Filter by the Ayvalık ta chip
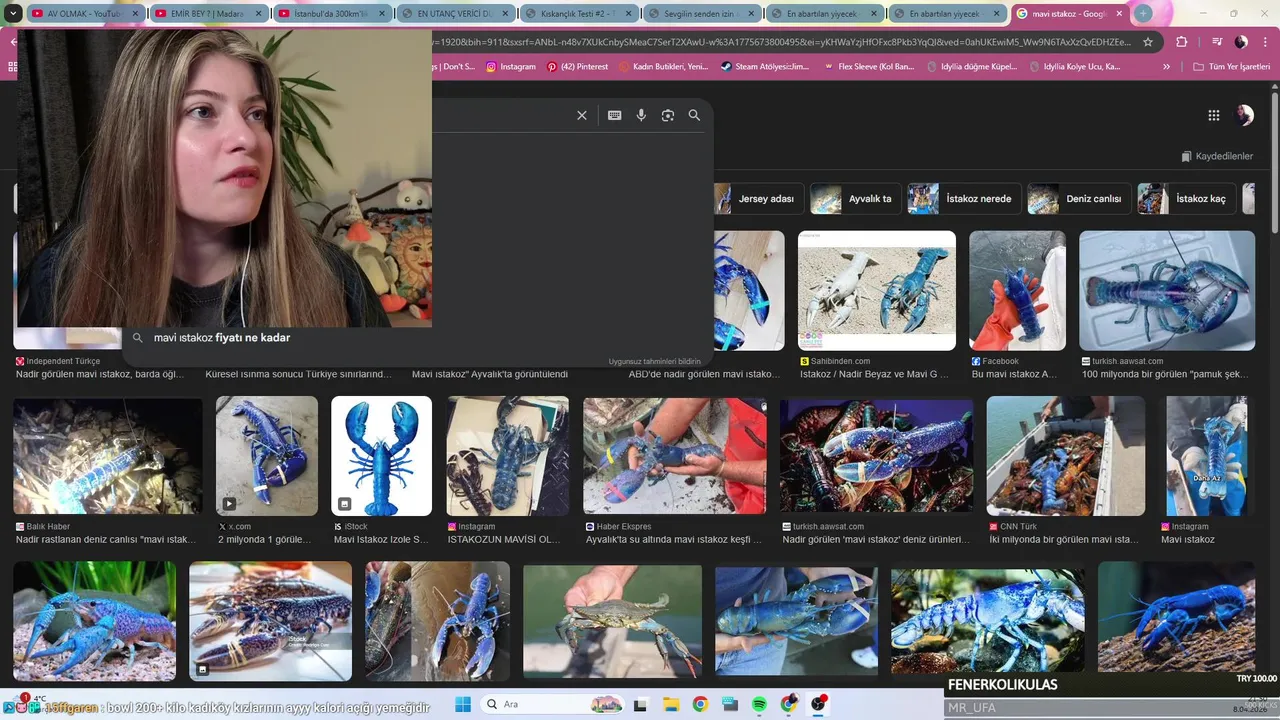 tap(856, 198)
